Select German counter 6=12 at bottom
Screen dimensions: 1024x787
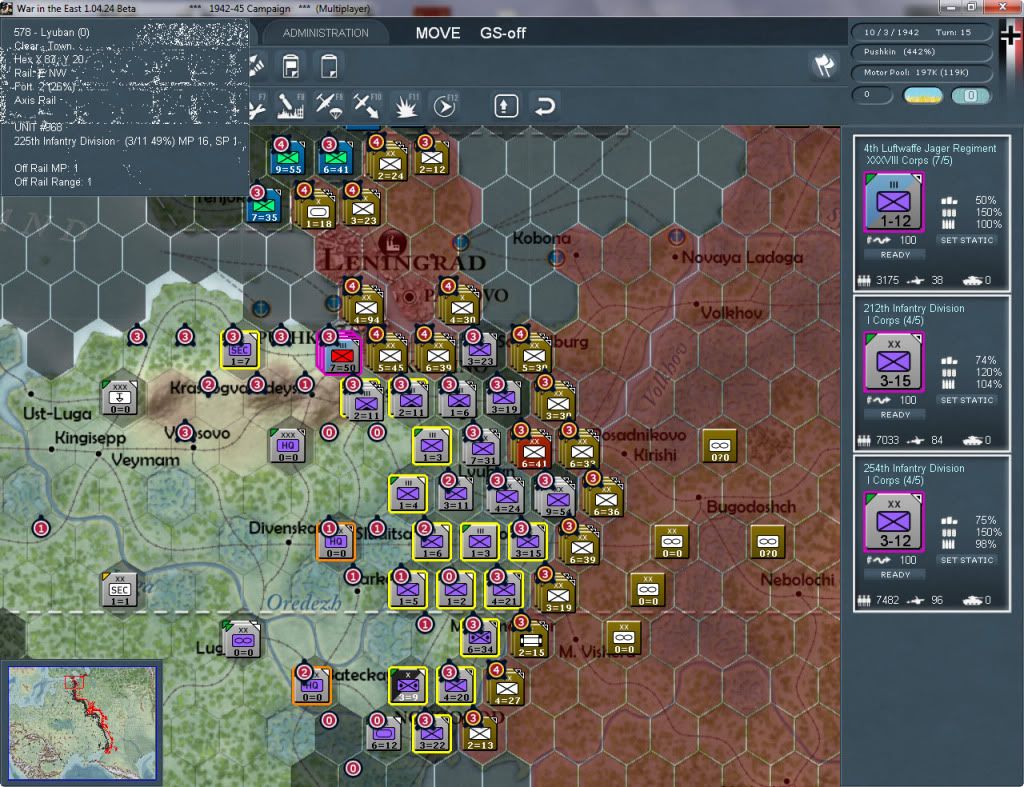coord(384,734)
